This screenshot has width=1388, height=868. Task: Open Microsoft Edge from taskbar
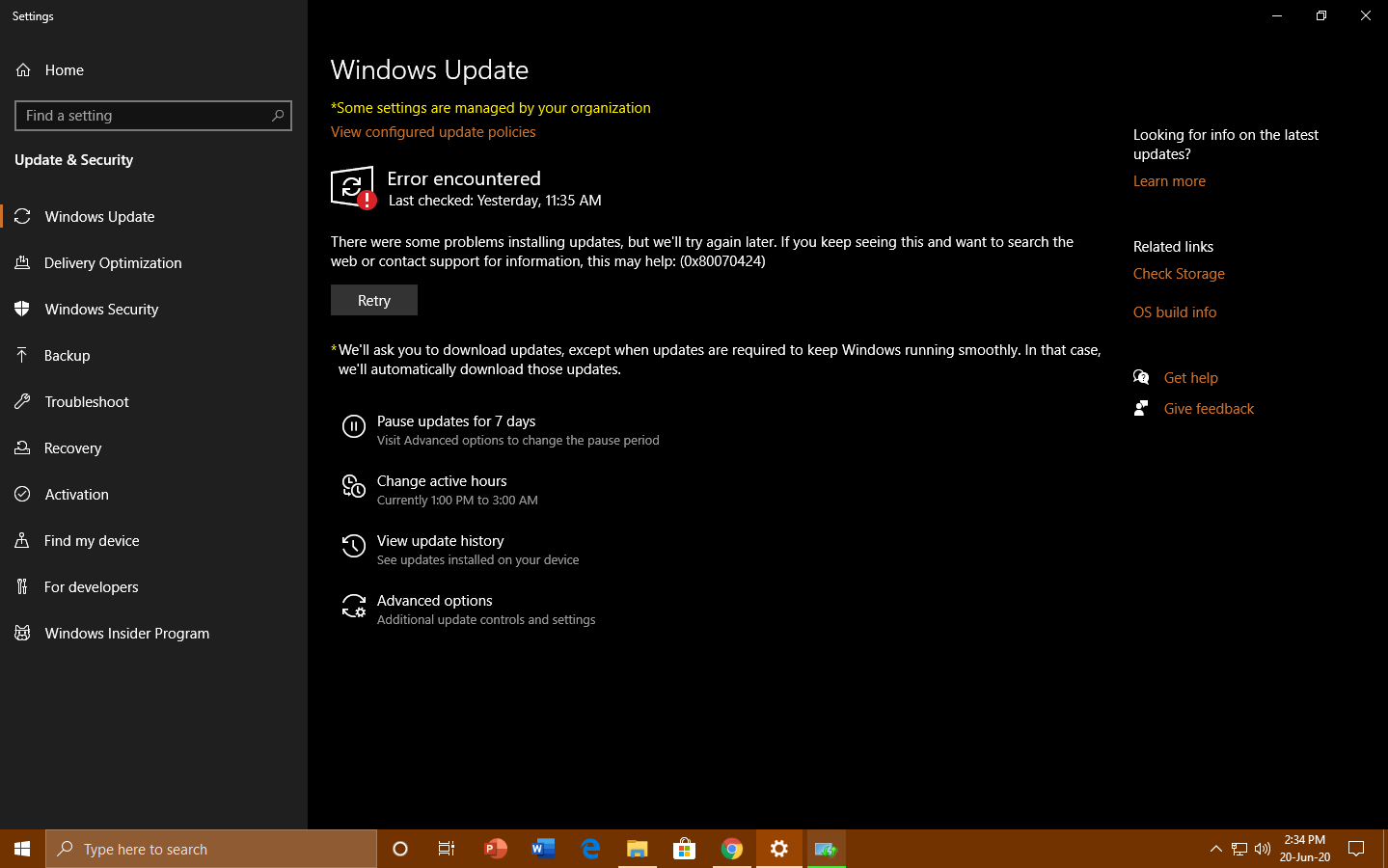coord(590,849)
